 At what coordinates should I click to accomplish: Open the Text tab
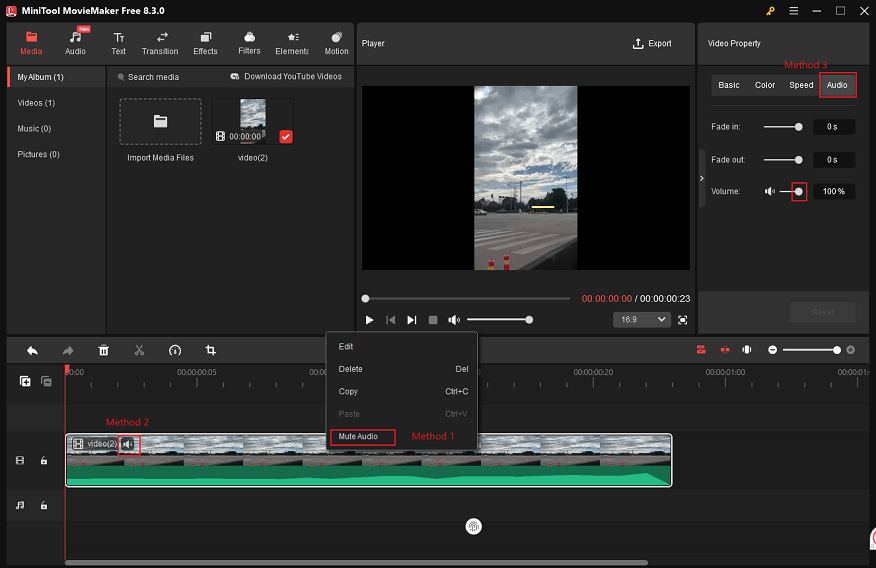click(x=118, y=43)
